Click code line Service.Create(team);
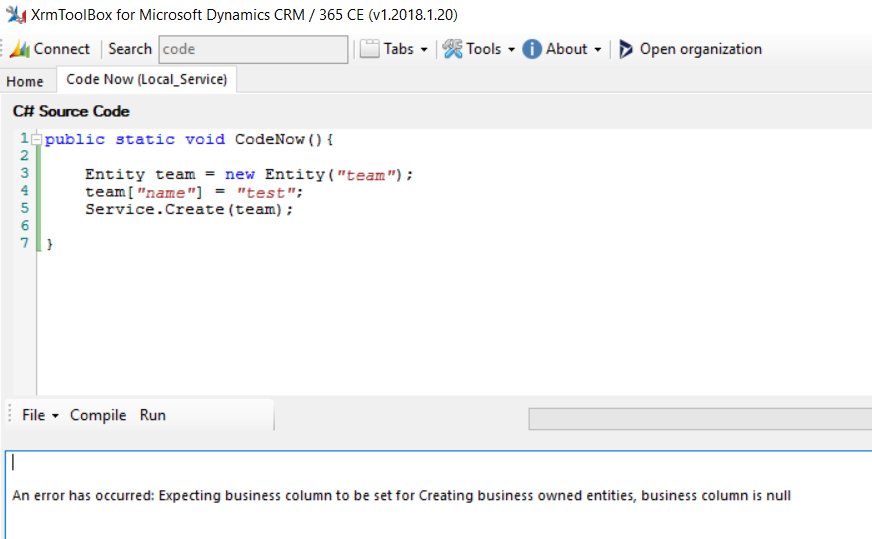 coord(189,209)
